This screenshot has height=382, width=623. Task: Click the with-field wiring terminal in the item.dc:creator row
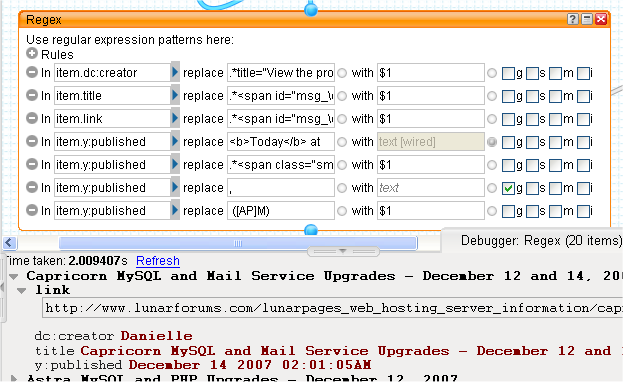click(x=492, y=73)
